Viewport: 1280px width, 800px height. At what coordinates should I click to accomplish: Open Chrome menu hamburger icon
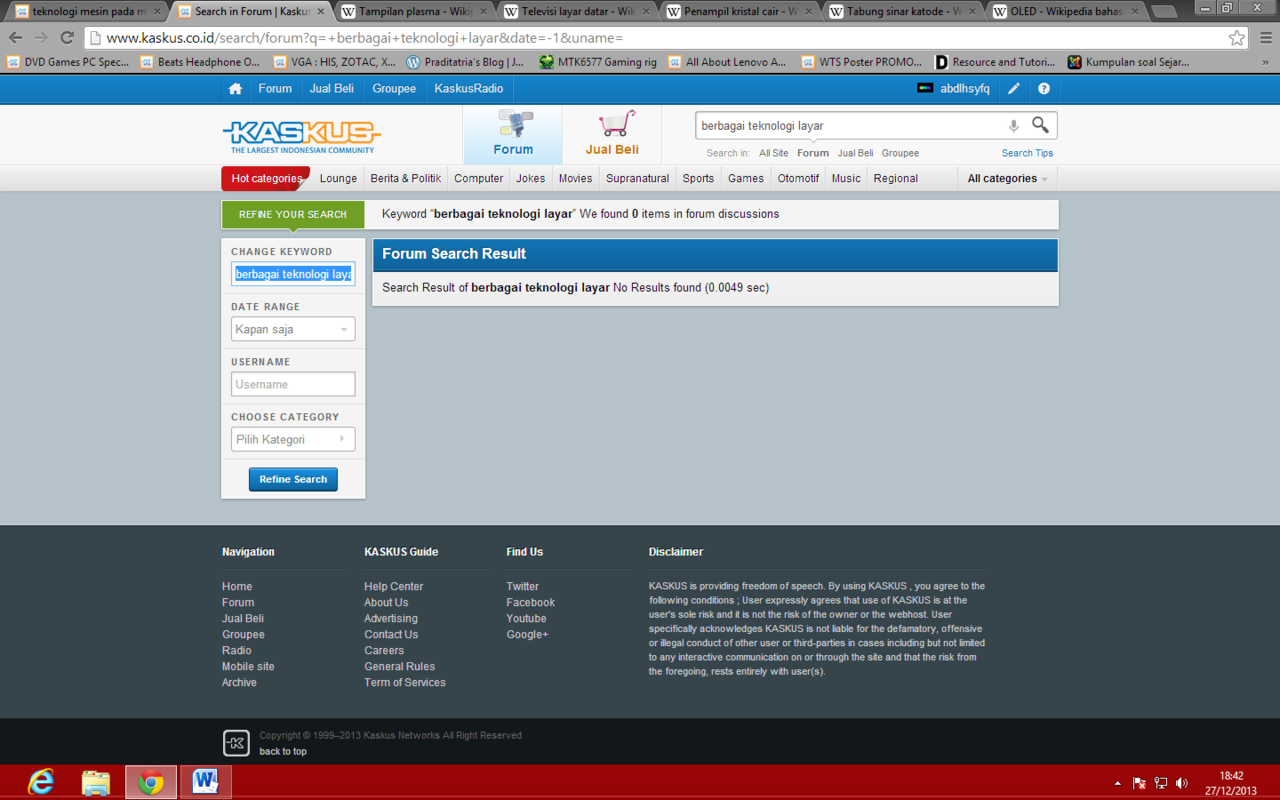pyautogui.click(x=1265, y=38)
